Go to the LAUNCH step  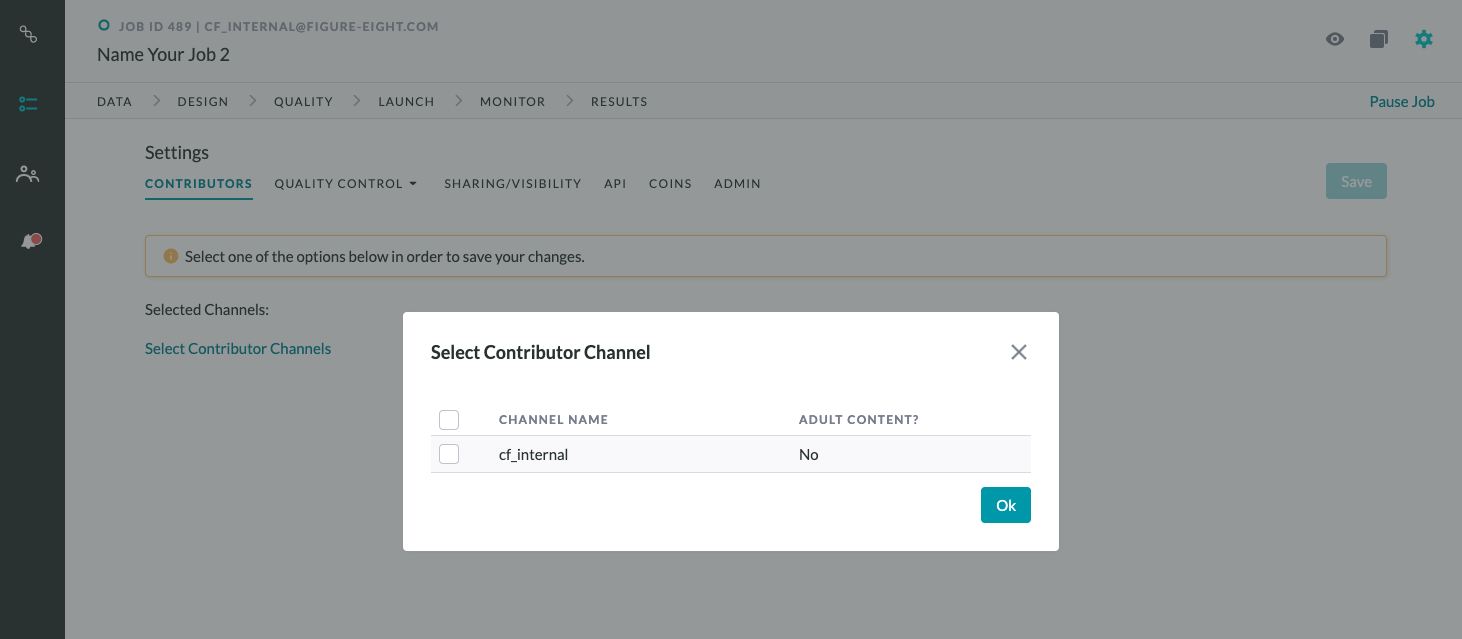(406, 102)
